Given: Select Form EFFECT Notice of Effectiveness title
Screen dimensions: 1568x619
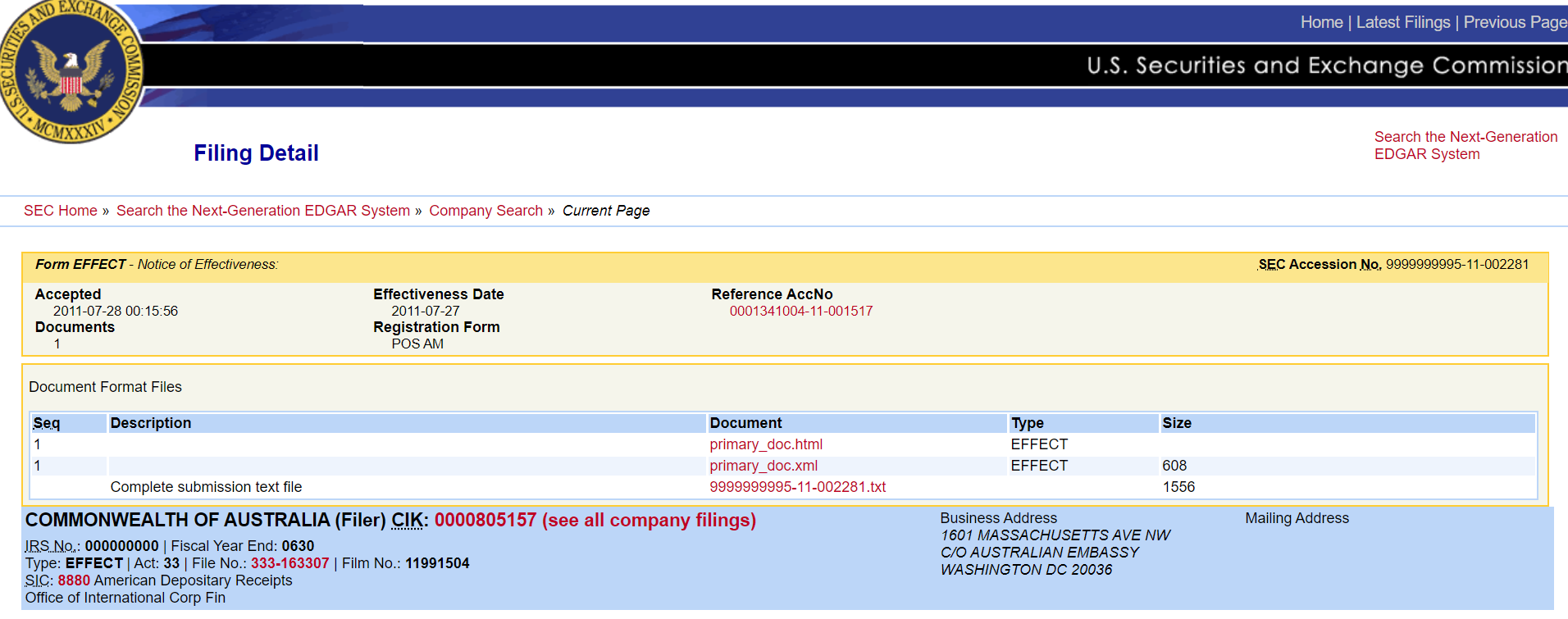Looking at the screenshot, I should coord(157,264).
